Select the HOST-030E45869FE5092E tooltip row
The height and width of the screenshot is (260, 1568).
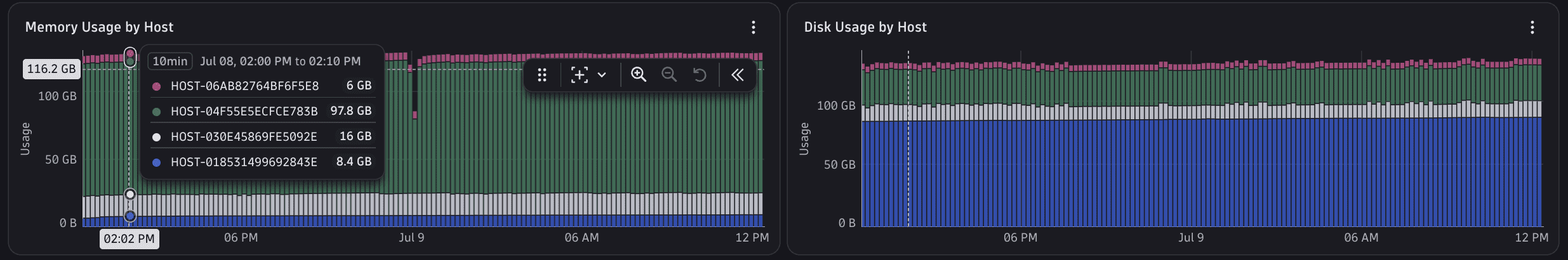(x=262, y=136)
